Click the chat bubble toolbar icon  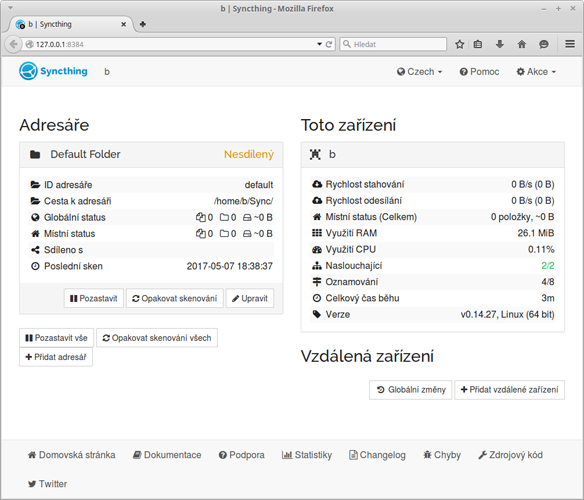tap(544, 44)
